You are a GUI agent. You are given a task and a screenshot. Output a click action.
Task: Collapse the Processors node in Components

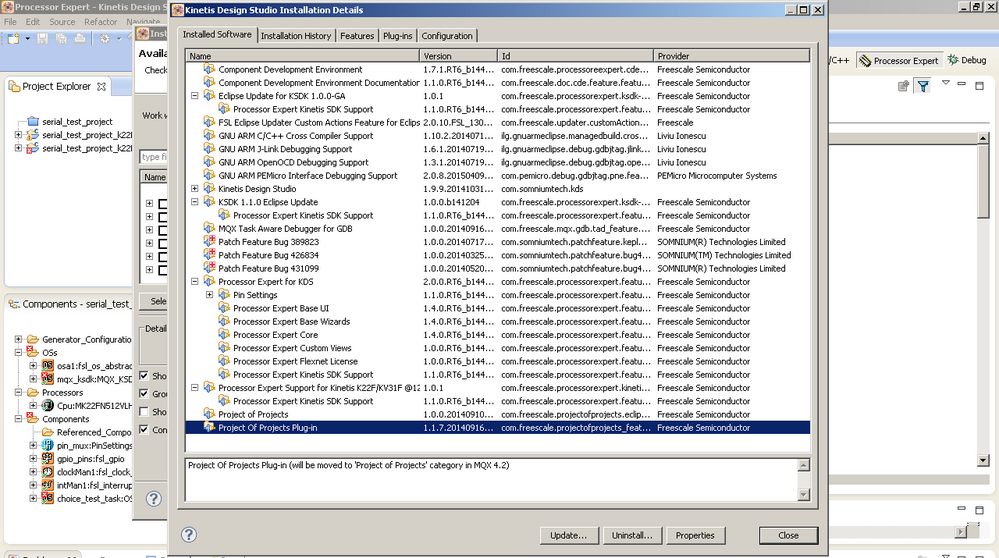tap(18, 392)
